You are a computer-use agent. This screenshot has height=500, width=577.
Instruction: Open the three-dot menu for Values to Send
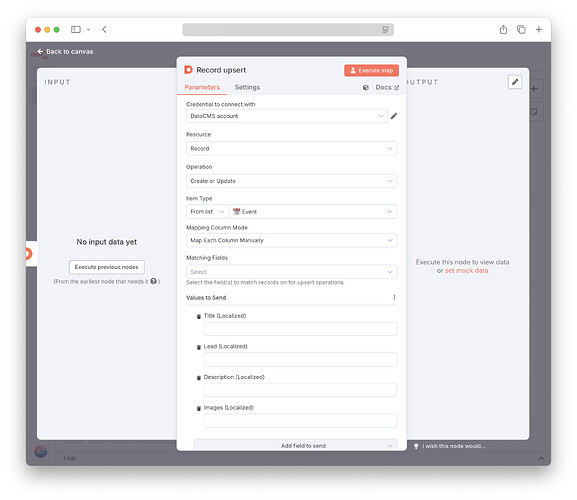394,297
